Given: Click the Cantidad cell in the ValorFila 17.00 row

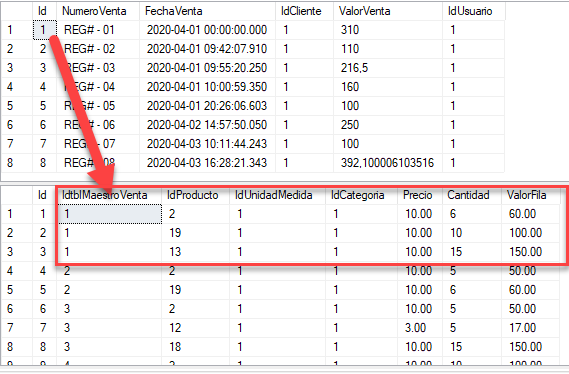Looking at the screenshot, I should 472,328.
